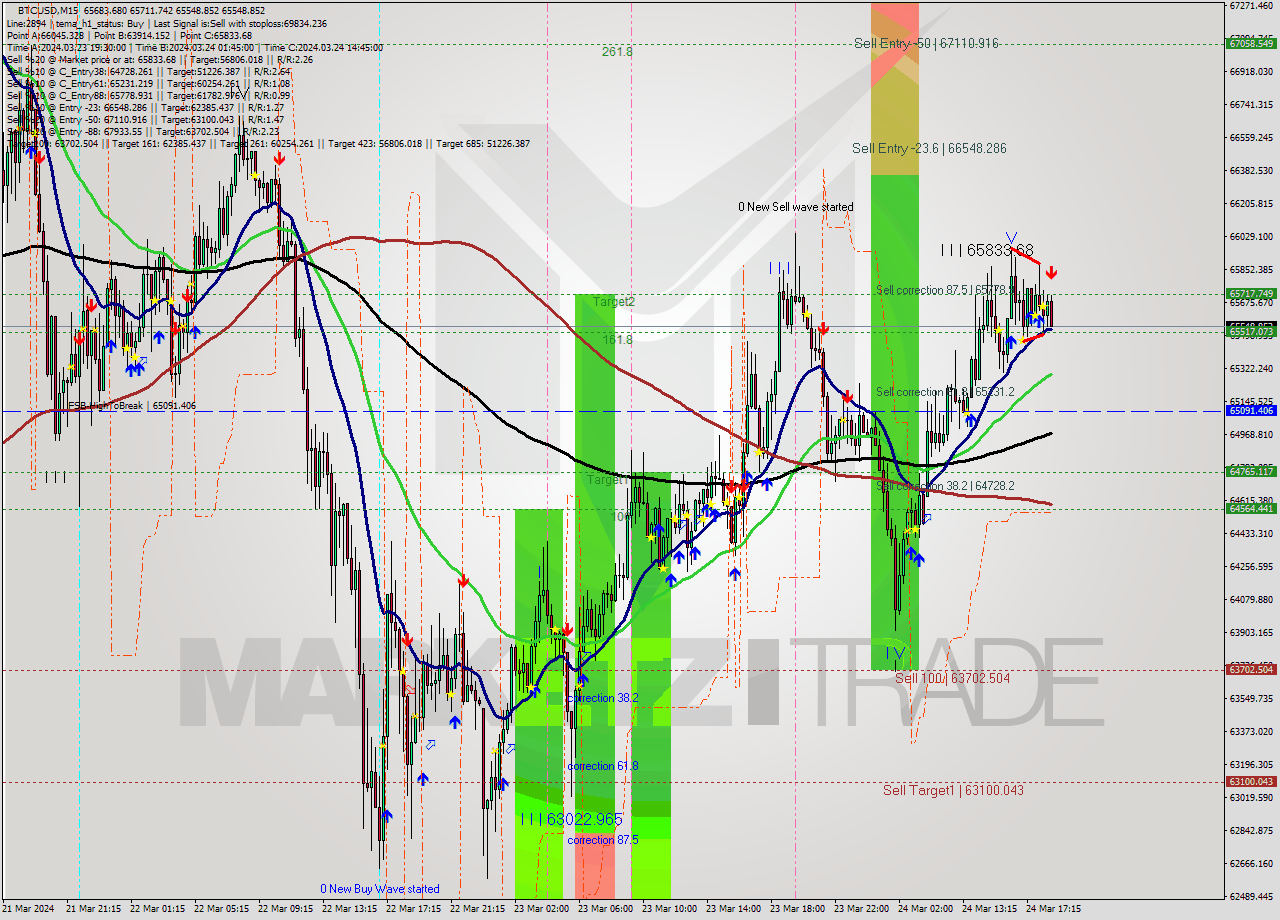This screenshot has width=1280, height=920.
Task: Click the '161.8' Fibonacci label
Action: pos(617,340)
